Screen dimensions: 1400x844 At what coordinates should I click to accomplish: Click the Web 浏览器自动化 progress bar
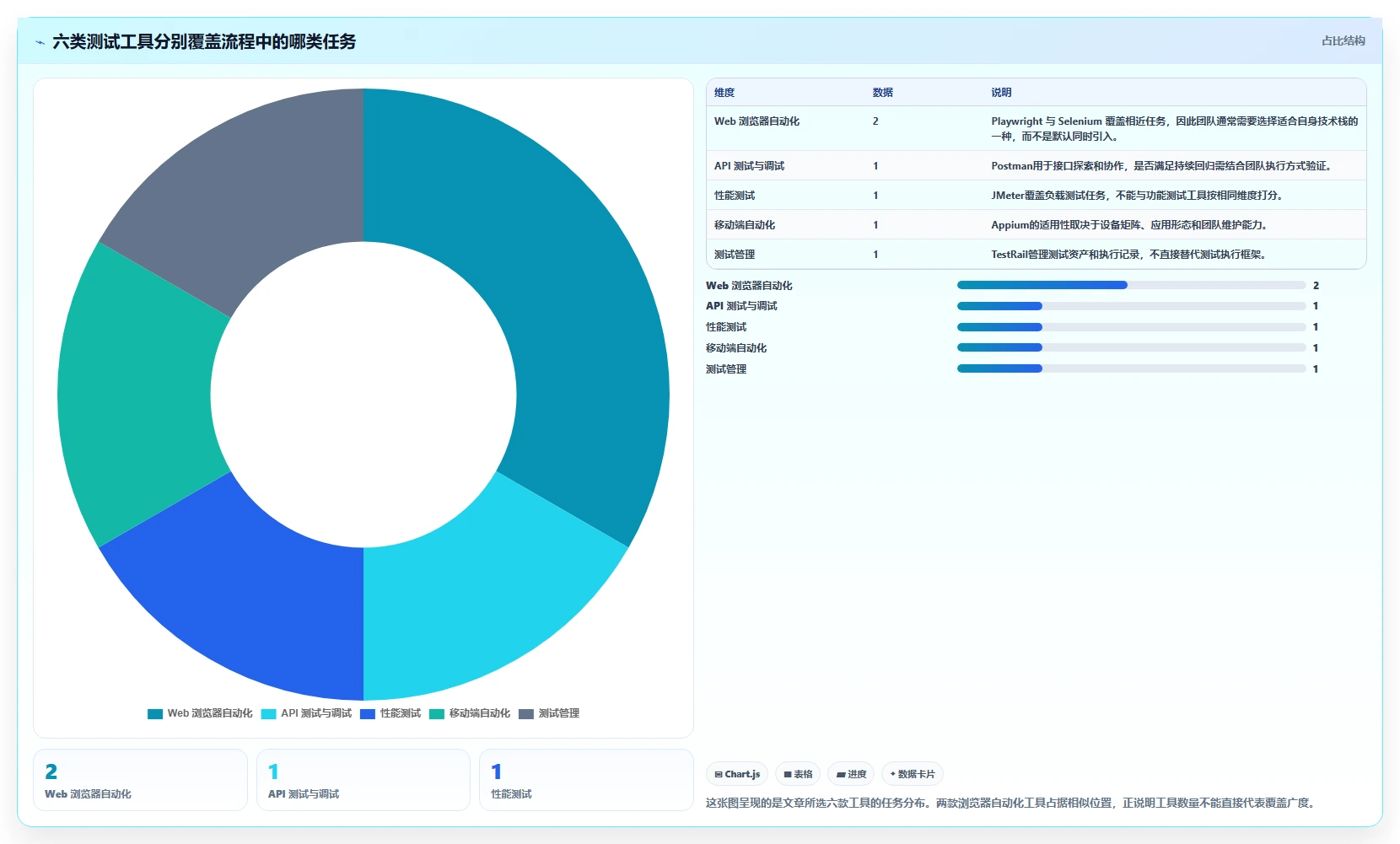point(1132,285)
